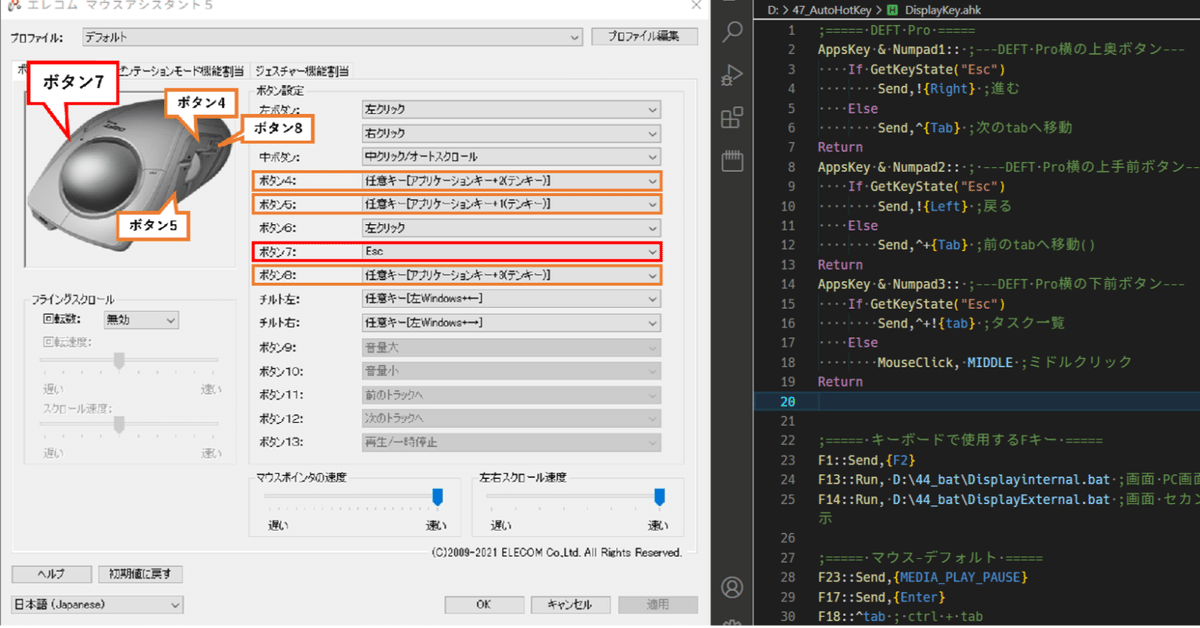
Task: Click the D: drive segment in breadcrumb
Action: point(774,9)
